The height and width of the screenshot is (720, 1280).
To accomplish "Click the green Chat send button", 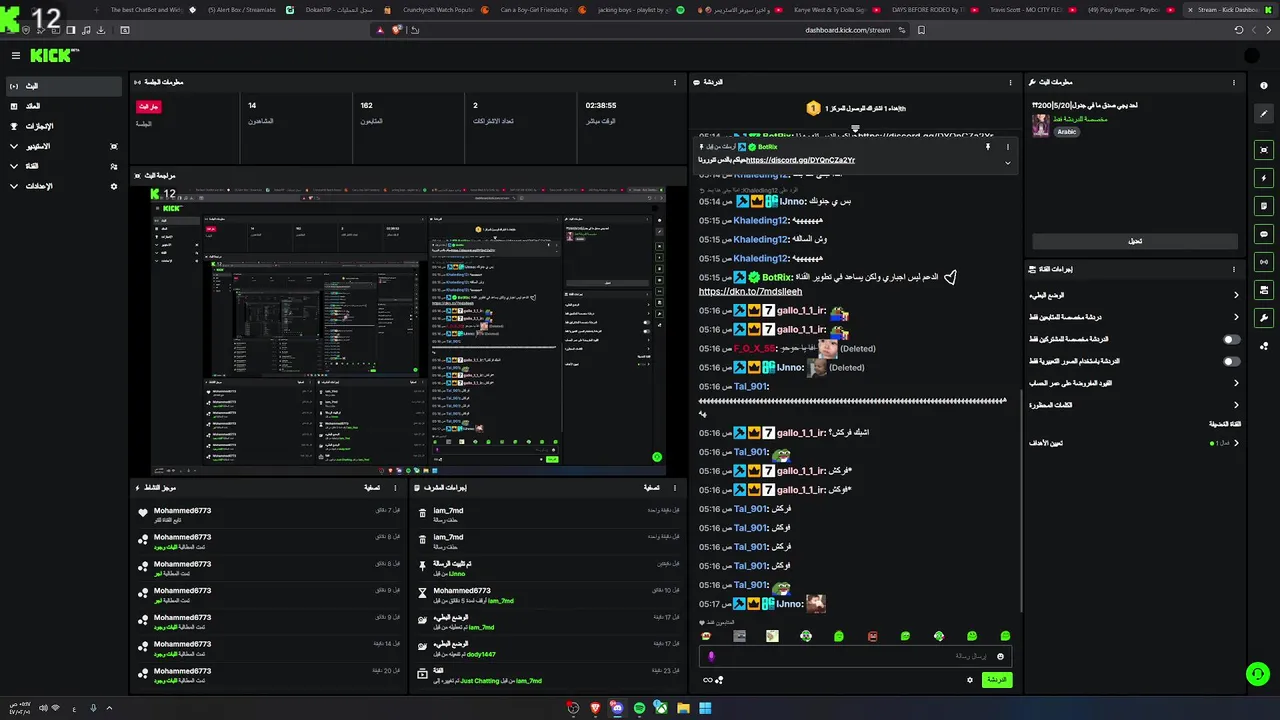I will (997, 680).
